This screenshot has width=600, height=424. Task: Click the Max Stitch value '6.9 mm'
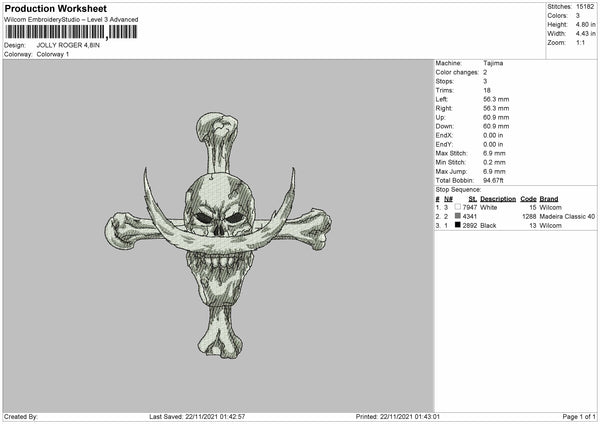(x=494, y=153)
